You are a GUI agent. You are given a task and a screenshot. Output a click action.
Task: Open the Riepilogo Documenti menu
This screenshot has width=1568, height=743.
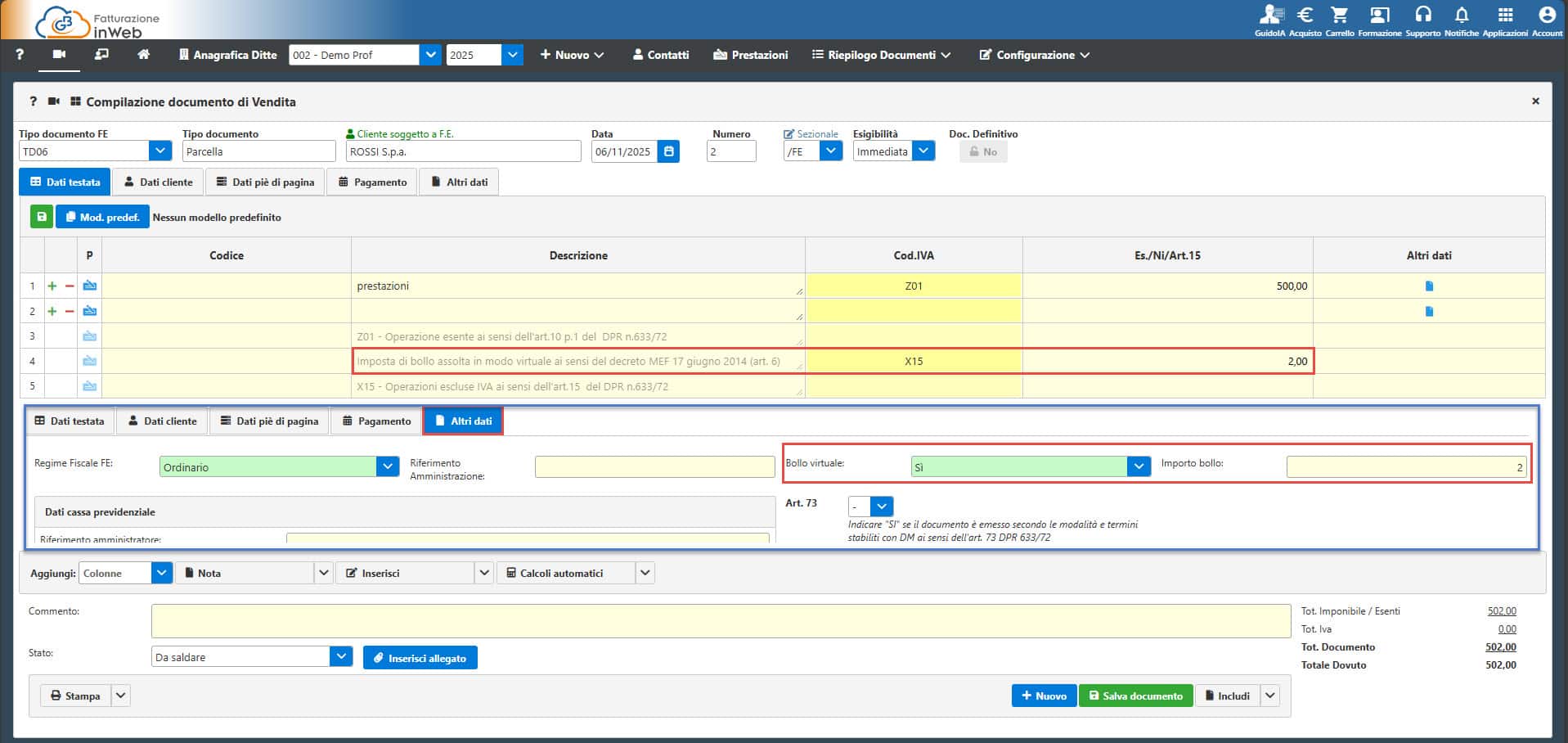881,55
